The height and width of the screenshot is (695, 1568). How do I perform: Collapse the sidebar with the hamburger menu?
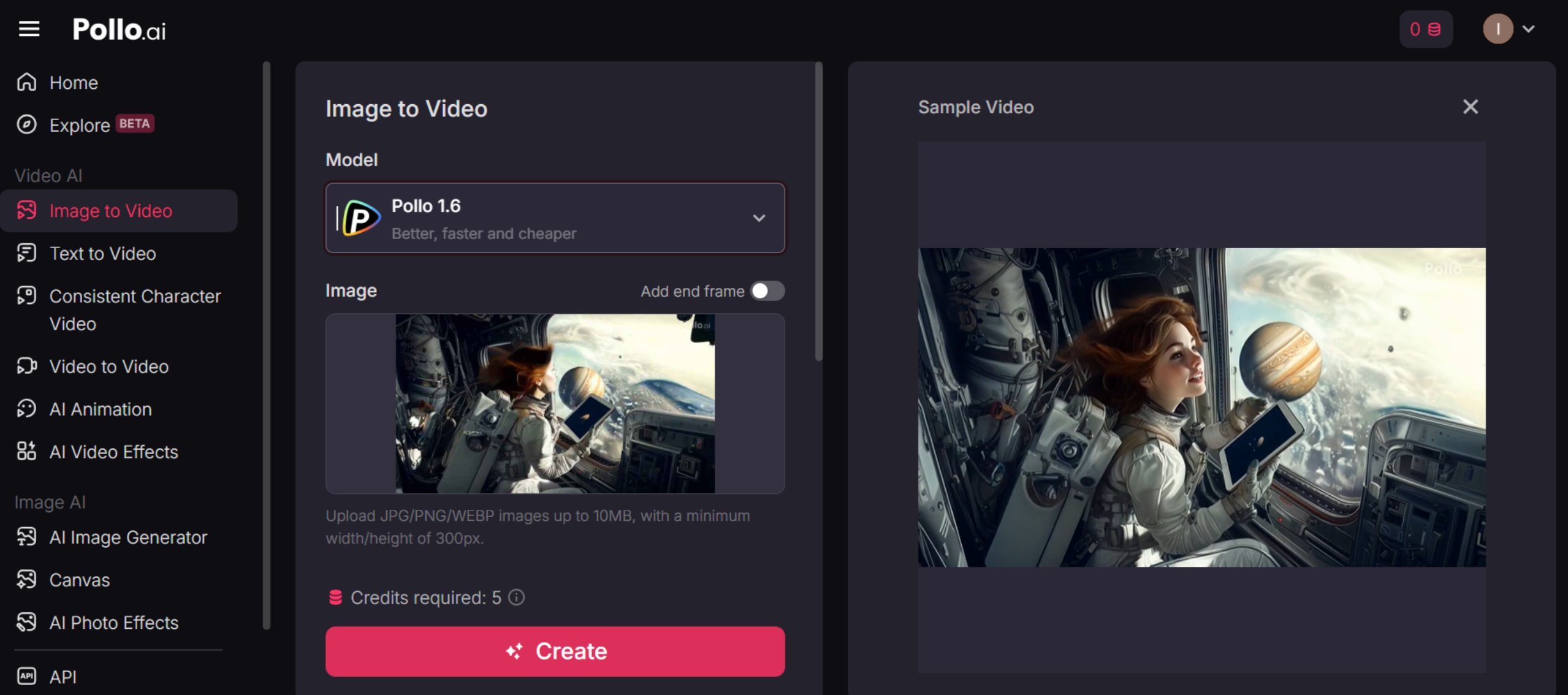29,29
